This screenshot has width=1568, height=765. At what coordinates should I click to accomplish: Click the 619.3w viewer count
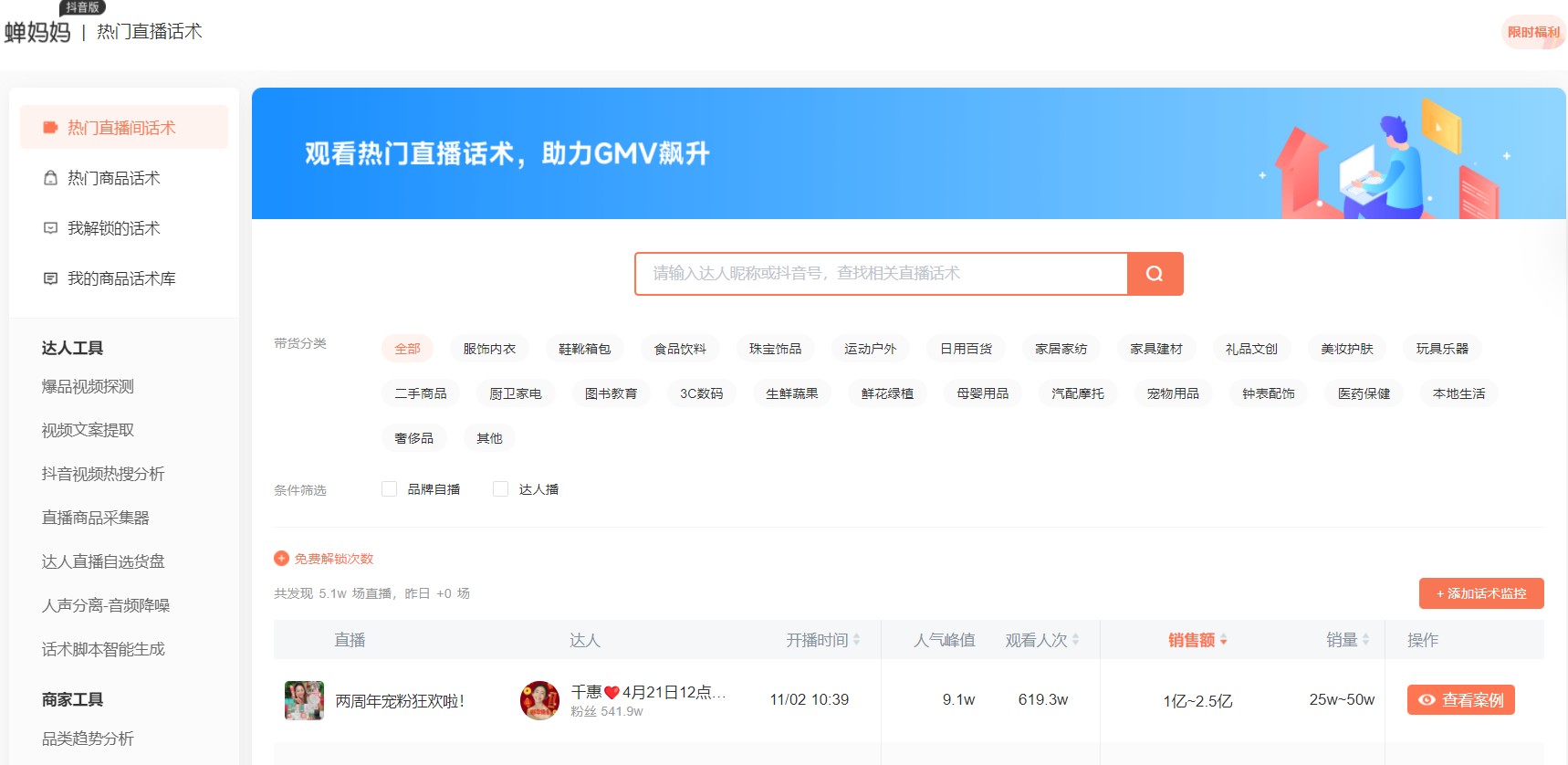tap(1043, 699)
